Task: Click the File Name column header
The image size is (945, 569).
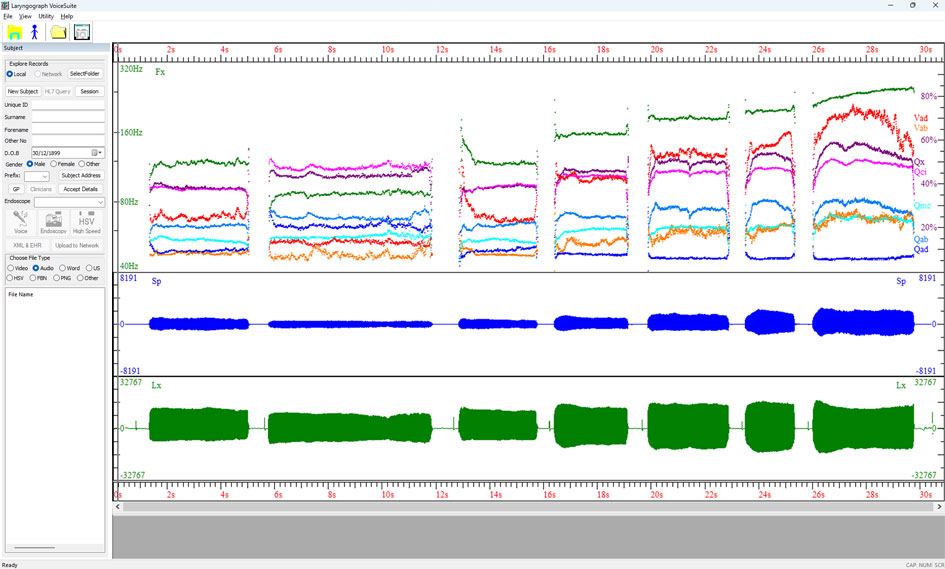Action: click(x=21, y=295)
